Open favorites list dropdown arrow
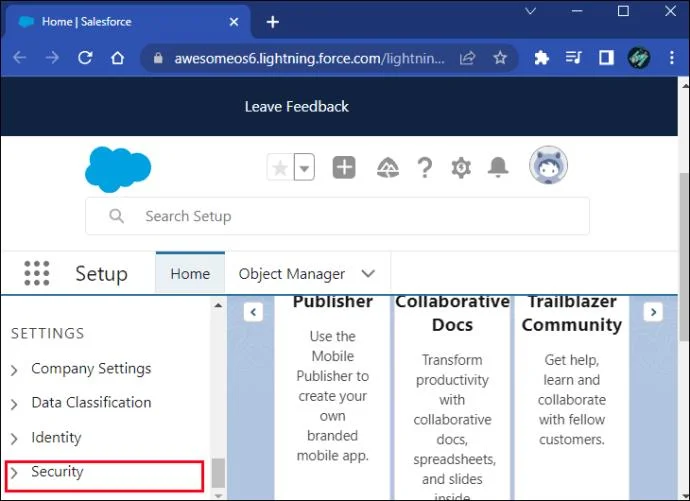The width and height of the screenshot is (690, 501). [x=305, y=168]
